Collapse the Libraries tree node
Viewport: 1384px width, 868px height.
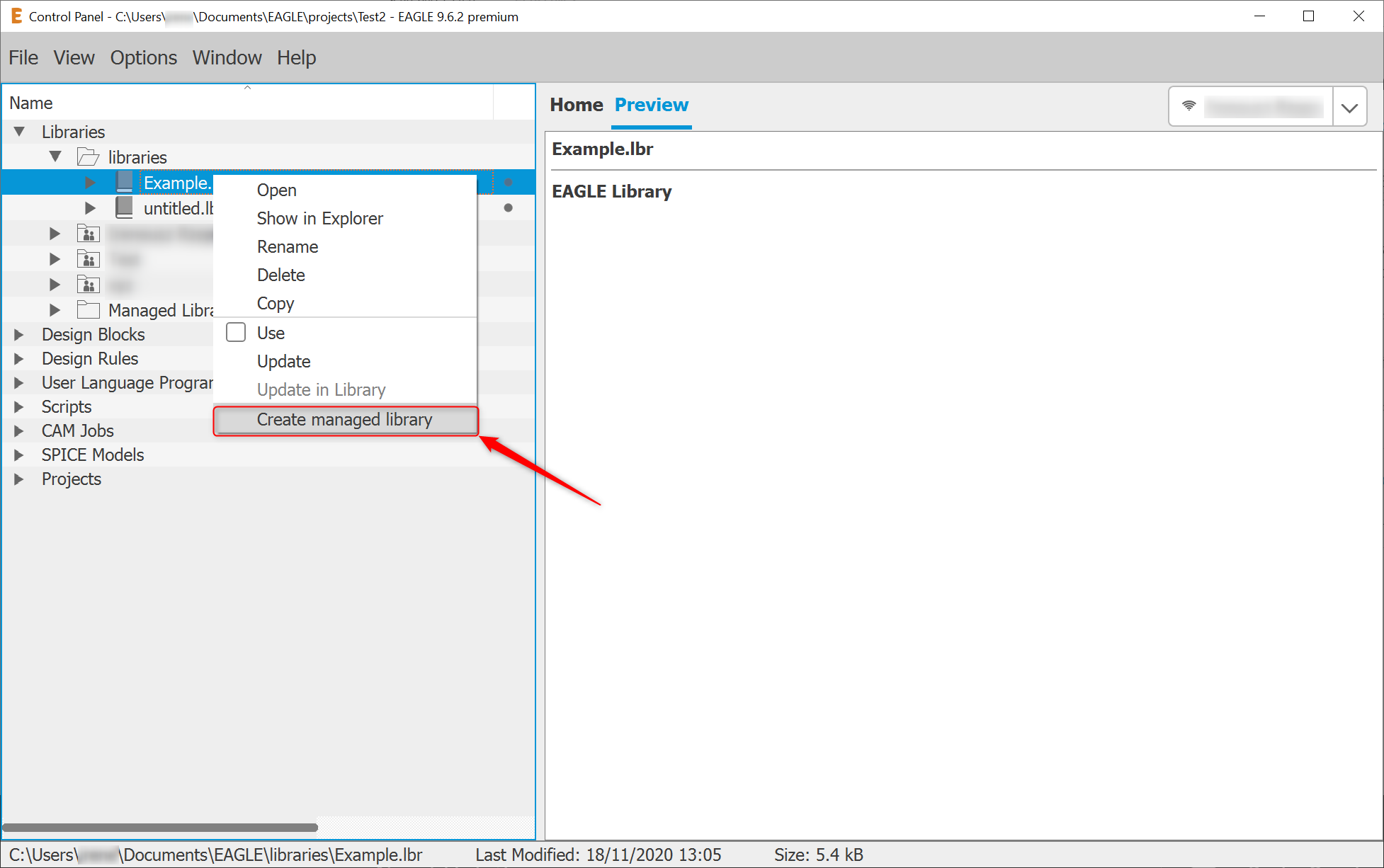coord(18,132)
